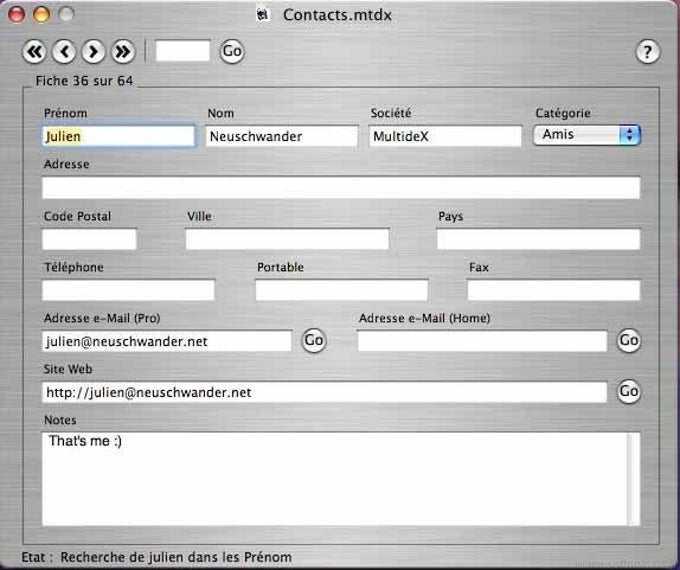Click the Ville input field
The height and width of the screenshot is (570, 680).
(x=287, y=239)
